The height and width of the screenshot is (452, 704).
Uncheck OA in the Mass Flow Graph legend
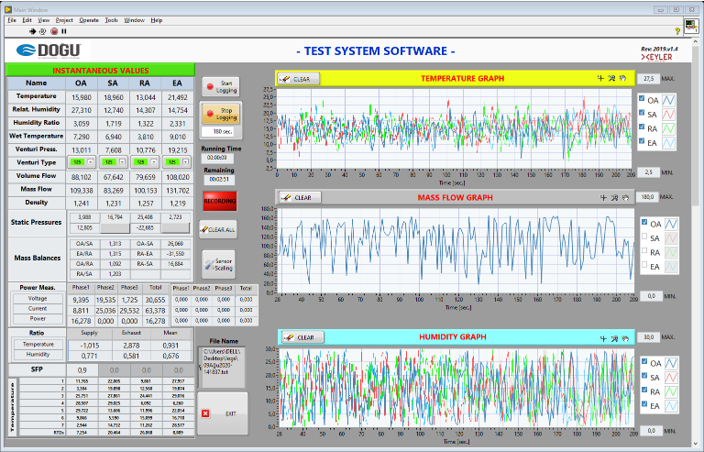tap(644, 222)
